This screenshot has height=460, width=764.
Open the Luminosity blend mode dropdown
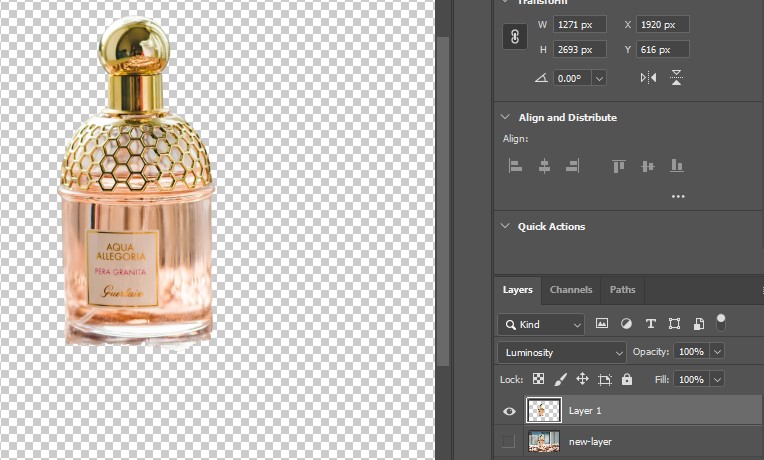562,352
